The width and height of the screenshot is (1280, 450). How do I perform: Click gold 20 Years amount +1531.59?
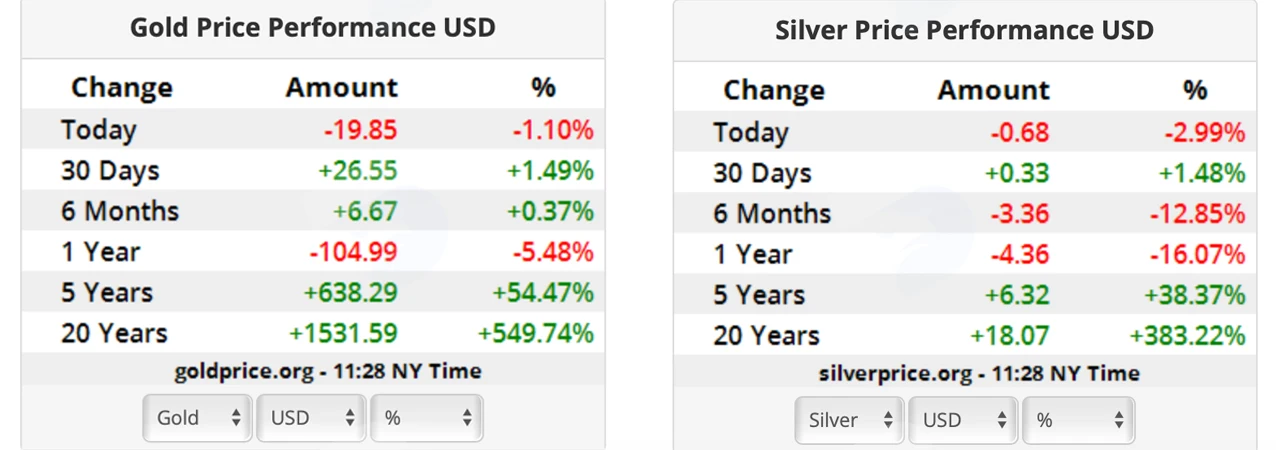click(343, 333)
